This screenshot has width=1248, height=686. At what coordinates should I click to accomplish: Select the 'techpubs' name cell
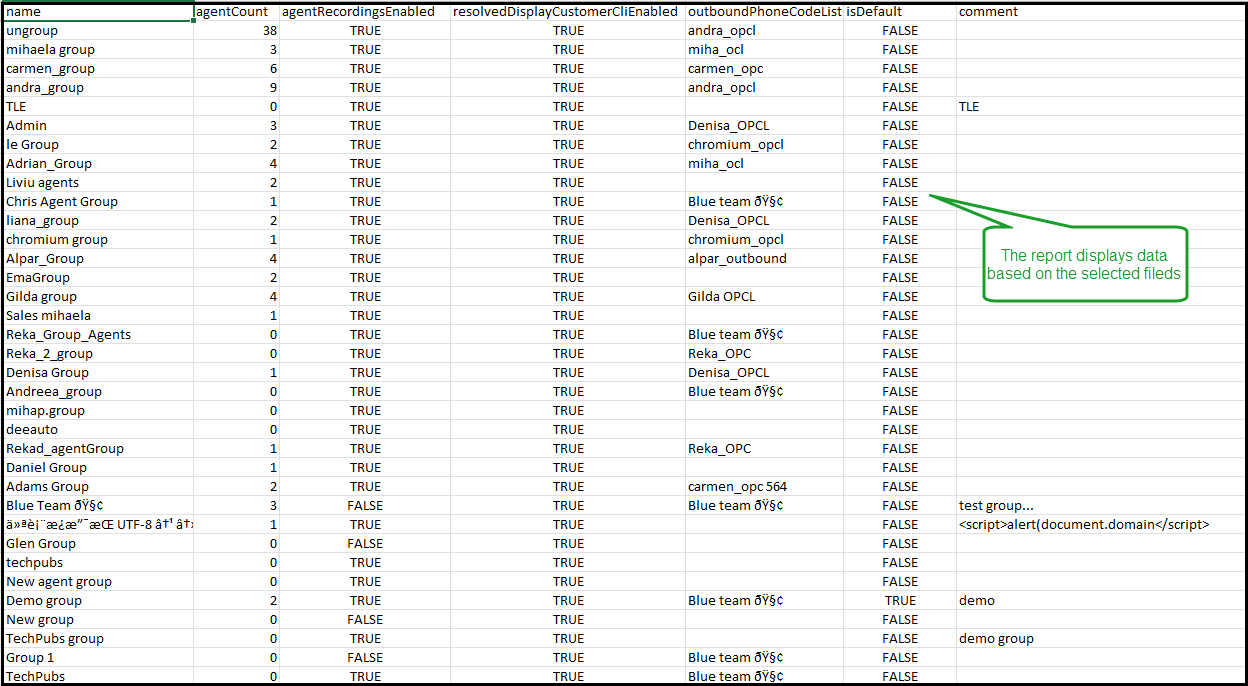pos(98,563)
